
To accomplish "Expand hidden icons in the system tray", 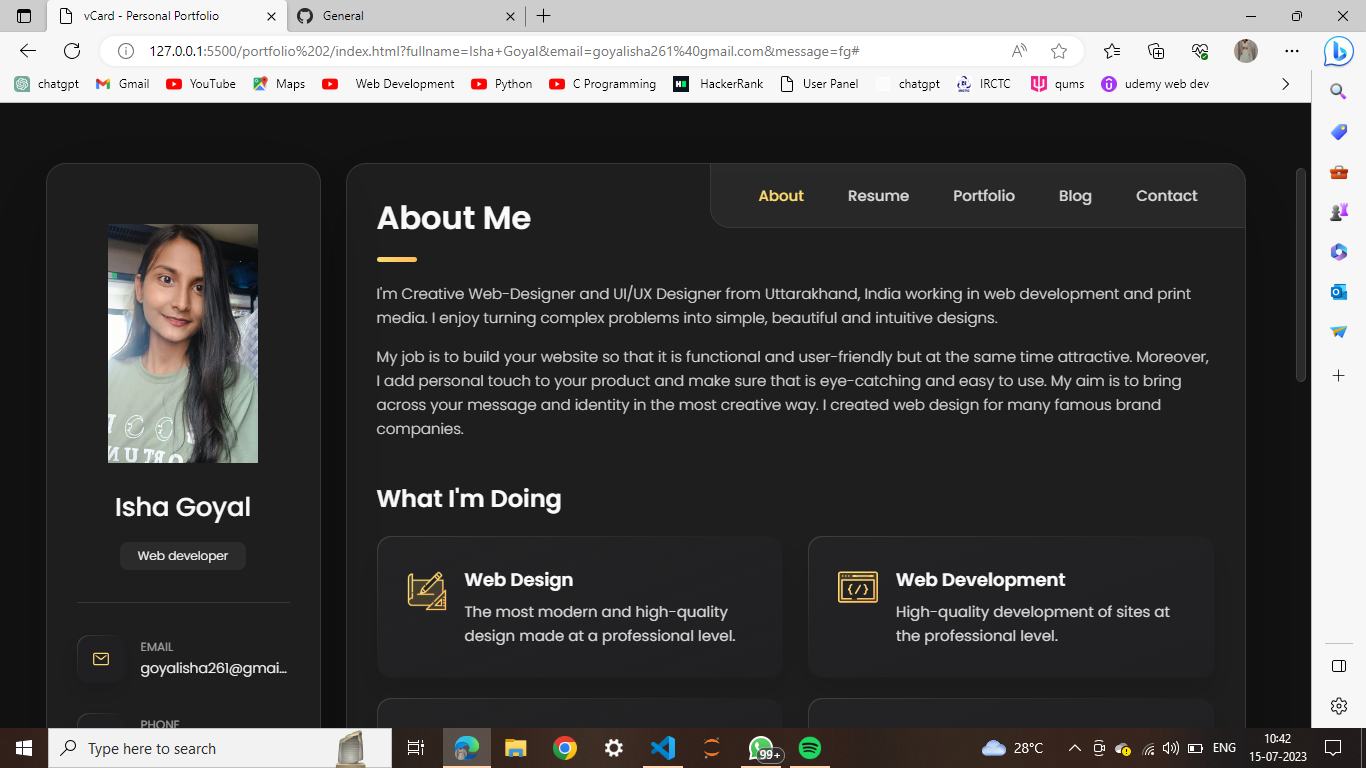I will click(x=1074, y=747).
